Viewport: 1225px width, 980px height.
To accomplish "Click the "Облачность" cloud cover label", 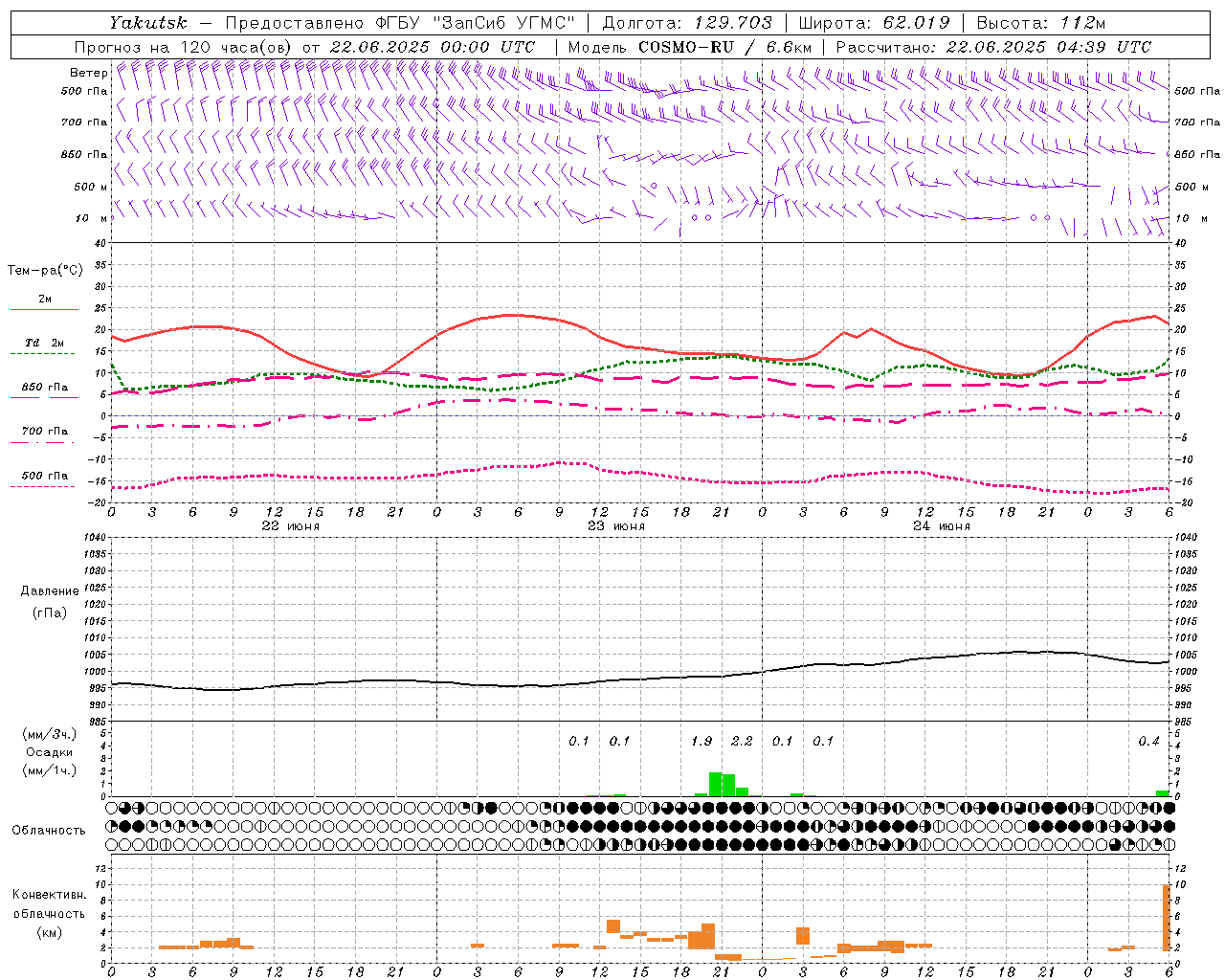I will coord(49,830).
